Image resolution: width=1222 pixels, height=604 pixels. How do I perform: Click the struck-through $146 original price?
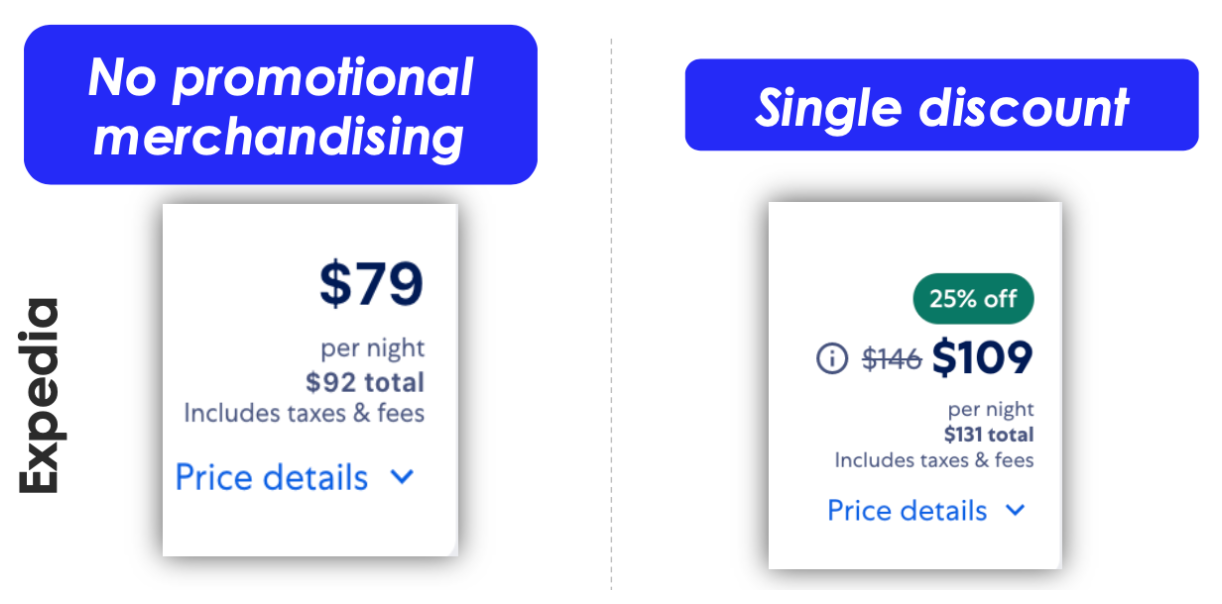[892, 359]
